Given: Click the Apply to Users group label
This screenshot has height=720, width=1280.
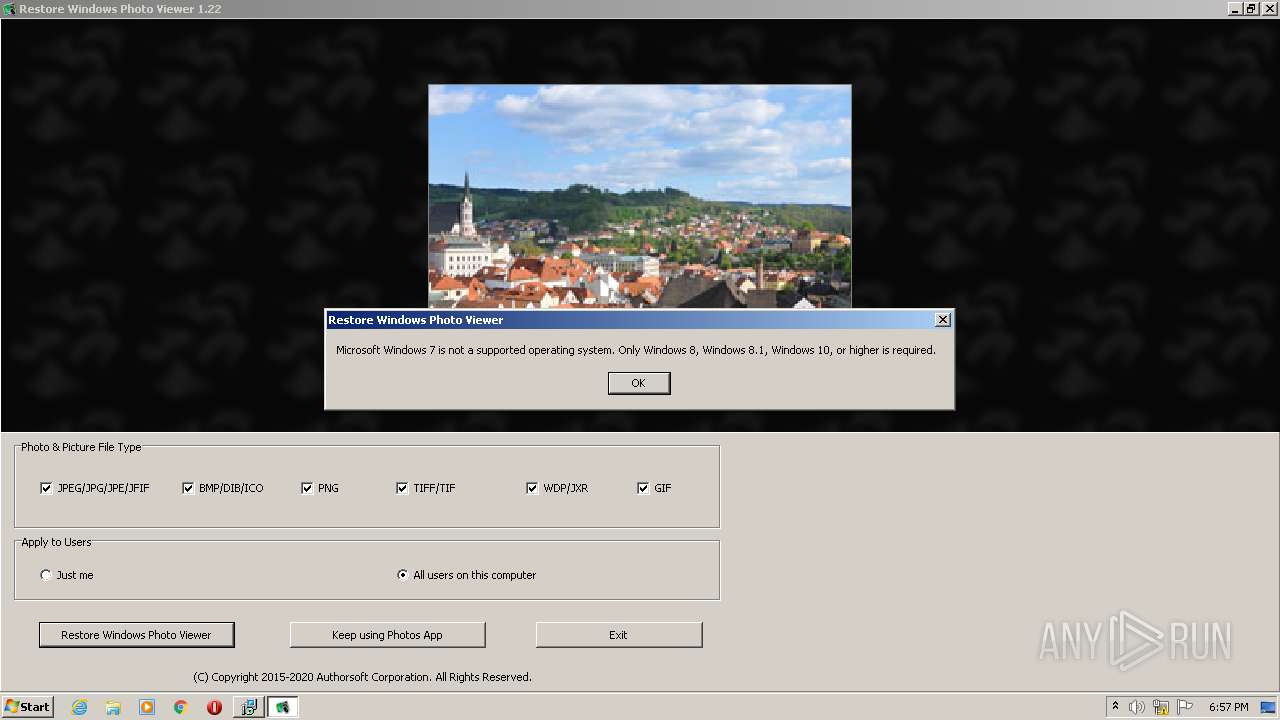Looking at the screenshot, I should click(x=56, y=542).
